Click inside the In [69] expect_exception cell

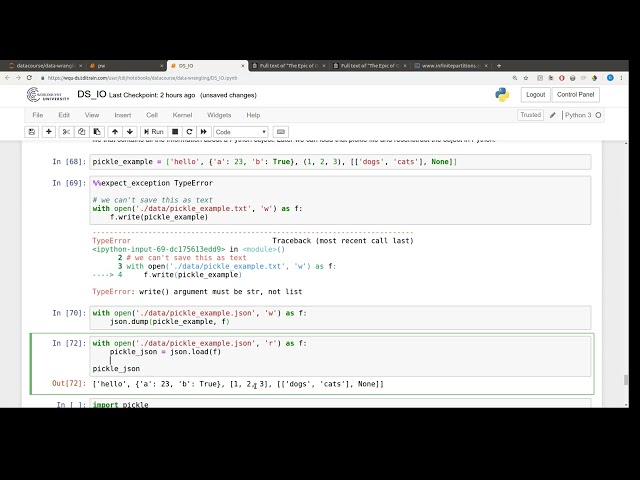(x=340, y=200)
